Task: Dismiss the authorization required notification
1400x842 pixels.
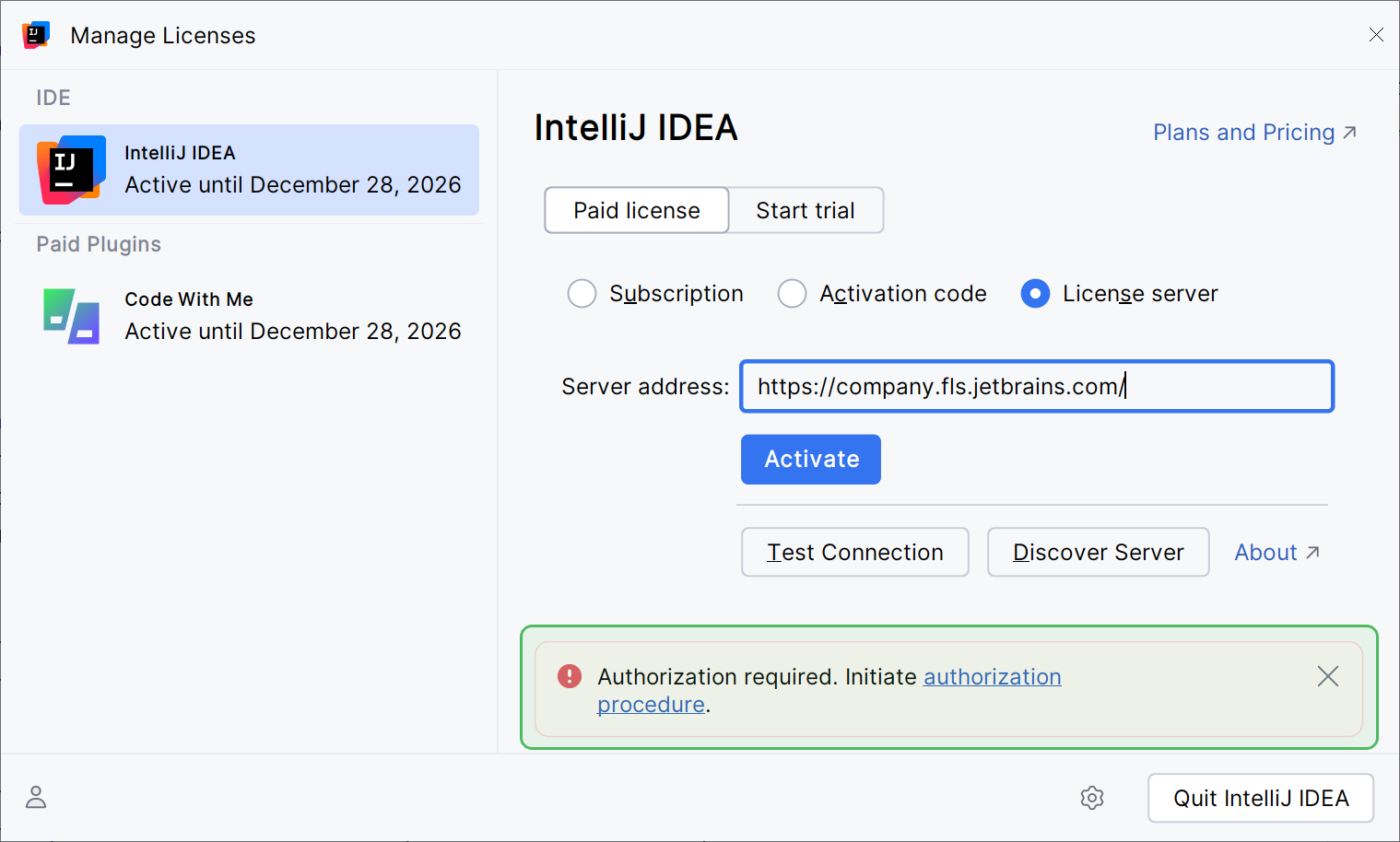Action: coord(1327,676)
